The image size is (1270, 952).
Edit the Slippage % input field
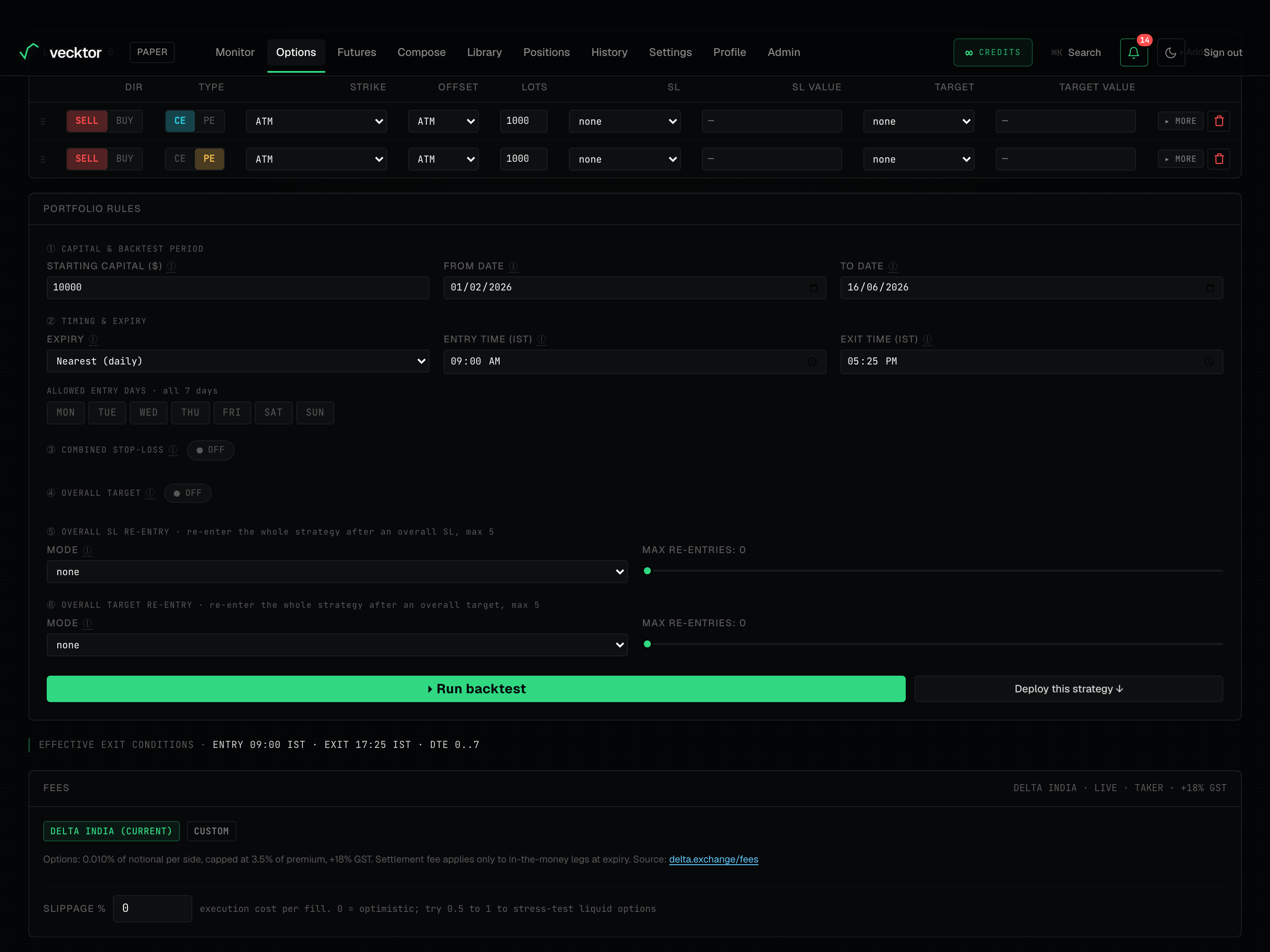point(152,908)
